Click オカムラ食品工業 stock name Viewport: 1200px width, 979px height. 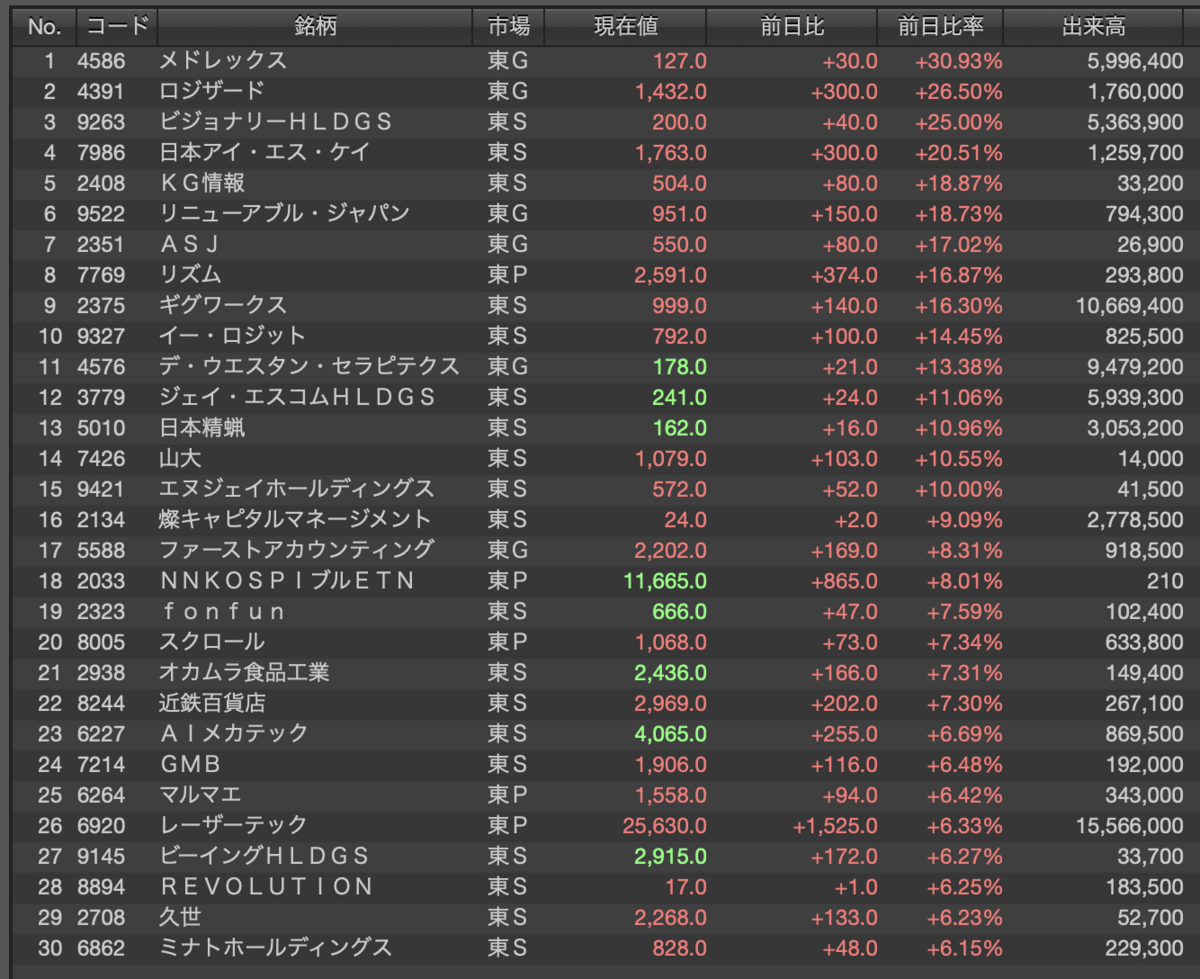[244, 673]
